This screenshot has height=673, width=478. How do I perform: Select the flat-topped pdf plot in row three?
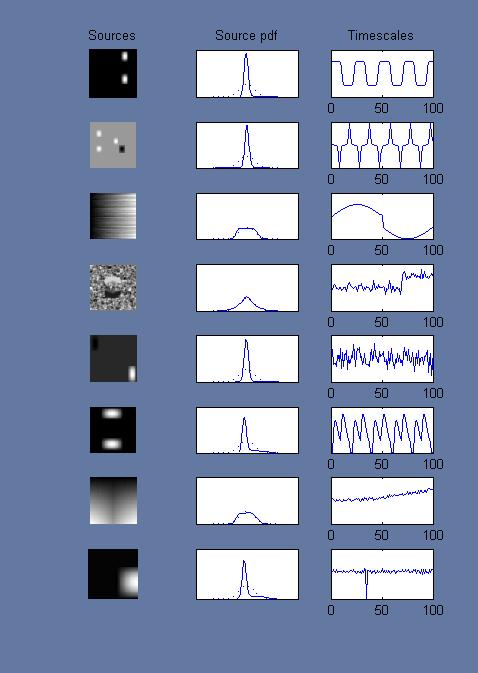[x=248, y=216]
